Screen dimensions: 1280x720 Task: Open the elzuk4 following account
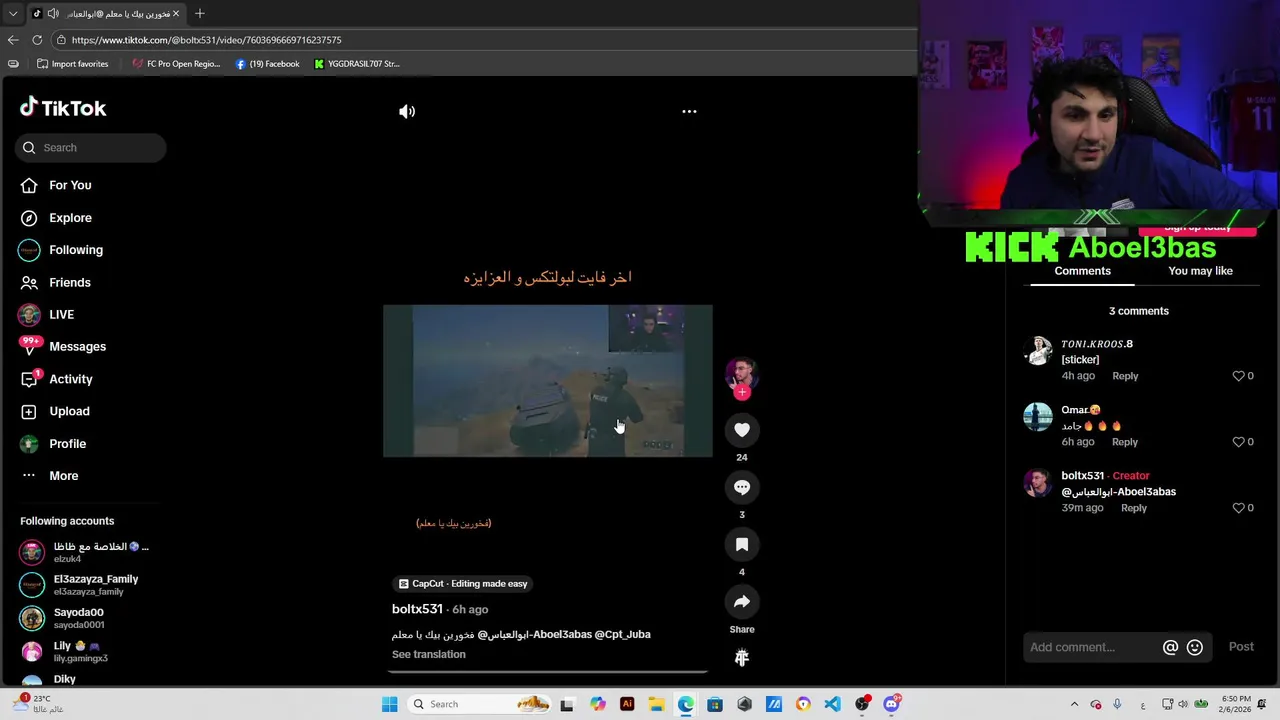(x=85, y=552)
